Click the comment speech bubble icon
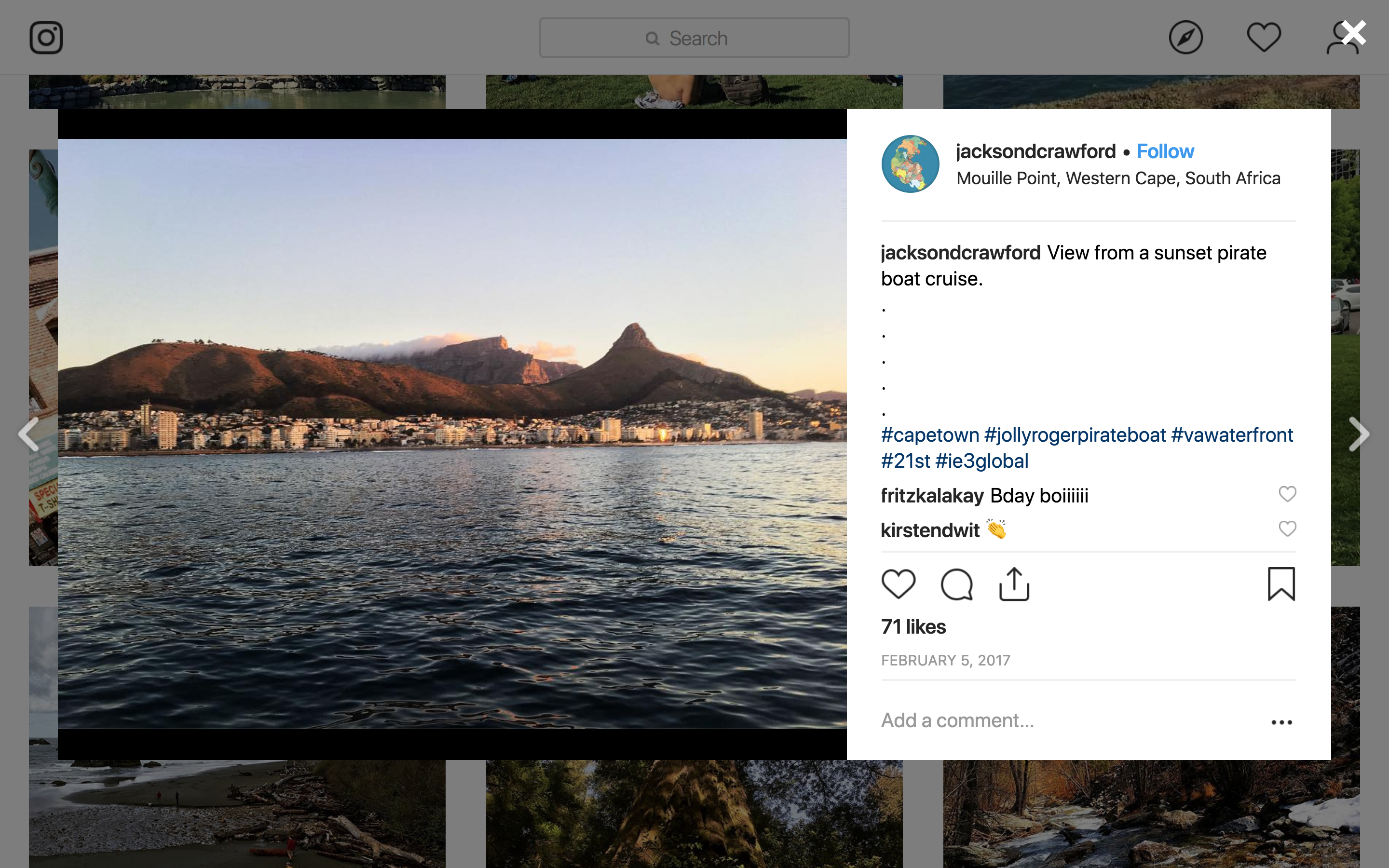Viewport: 1389px width, 868px height. (956, 584)
